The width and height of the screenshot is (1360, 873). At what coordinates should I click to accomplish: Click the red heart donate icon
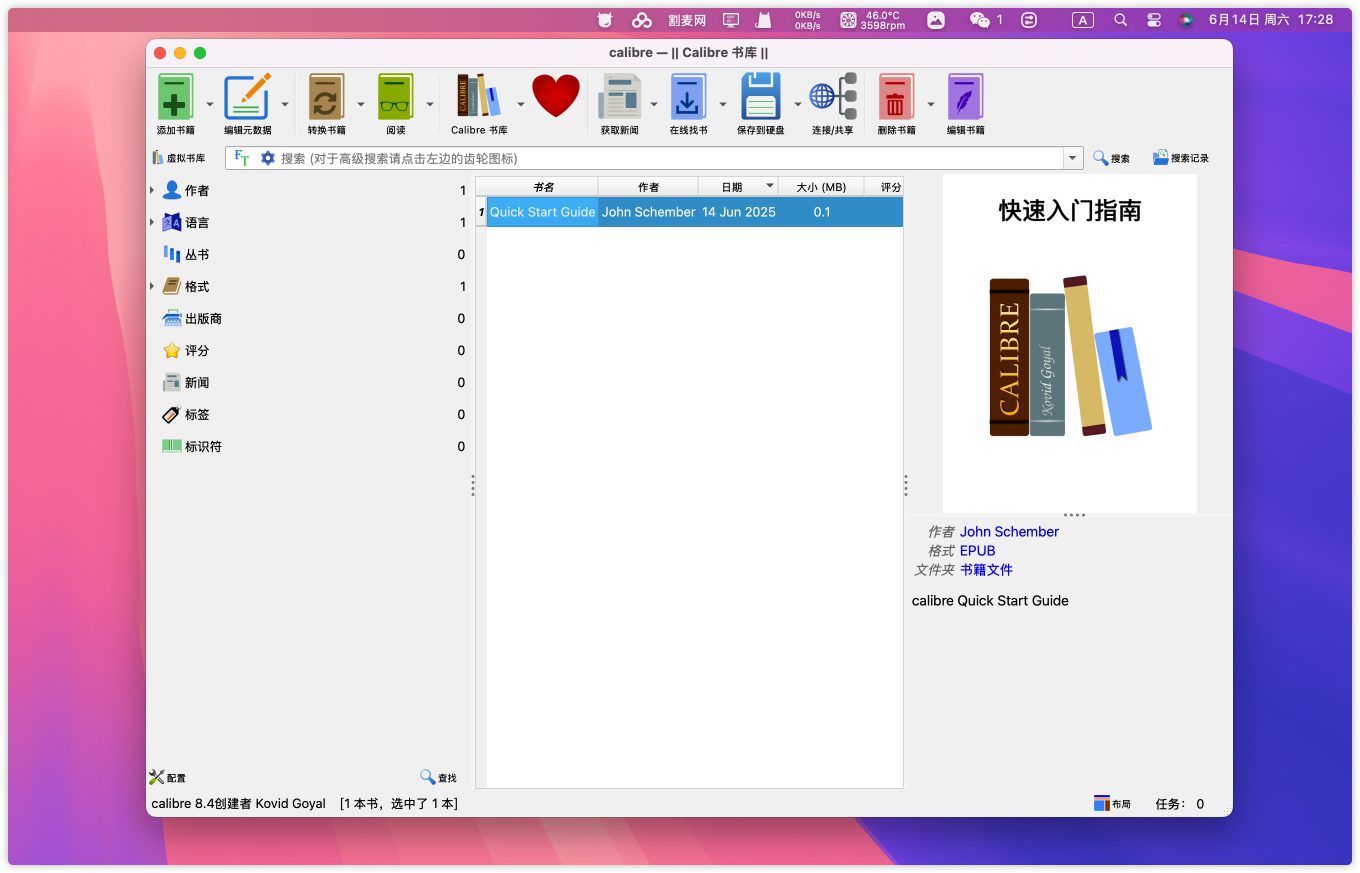pyautogui.click(x=555, y=96)
